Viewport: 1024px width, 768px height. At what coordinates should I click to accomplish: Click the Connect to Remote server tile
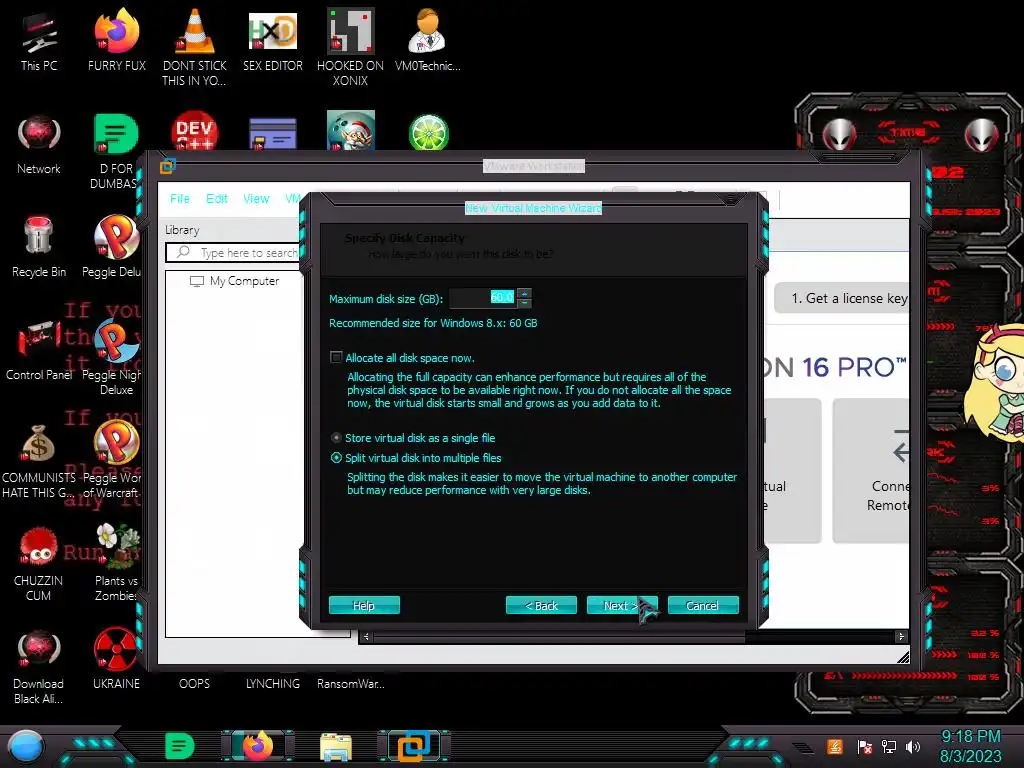tap(871, 470)
